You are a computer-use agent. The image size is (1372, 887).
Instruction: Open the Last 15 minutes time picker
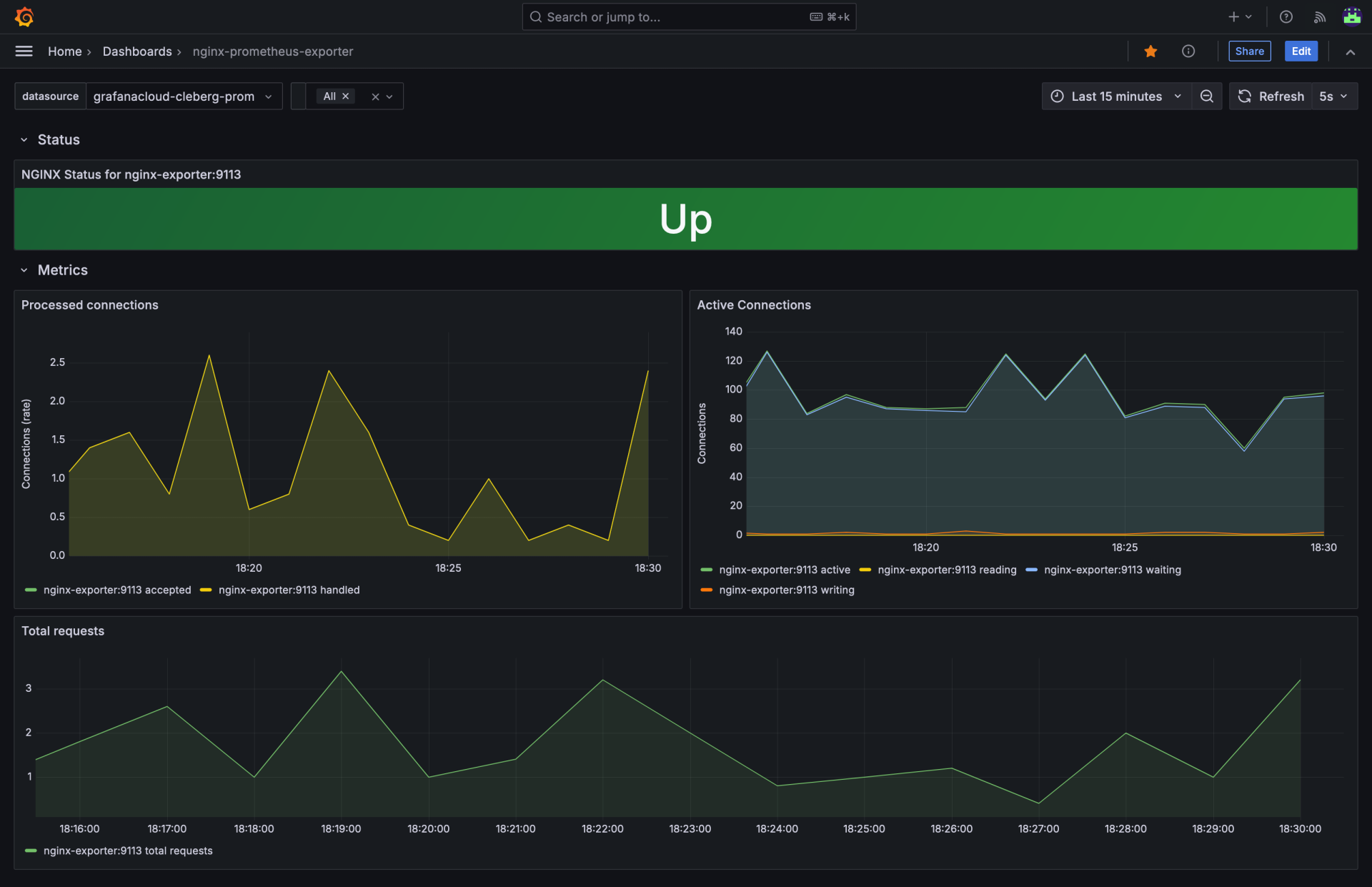1115,96
